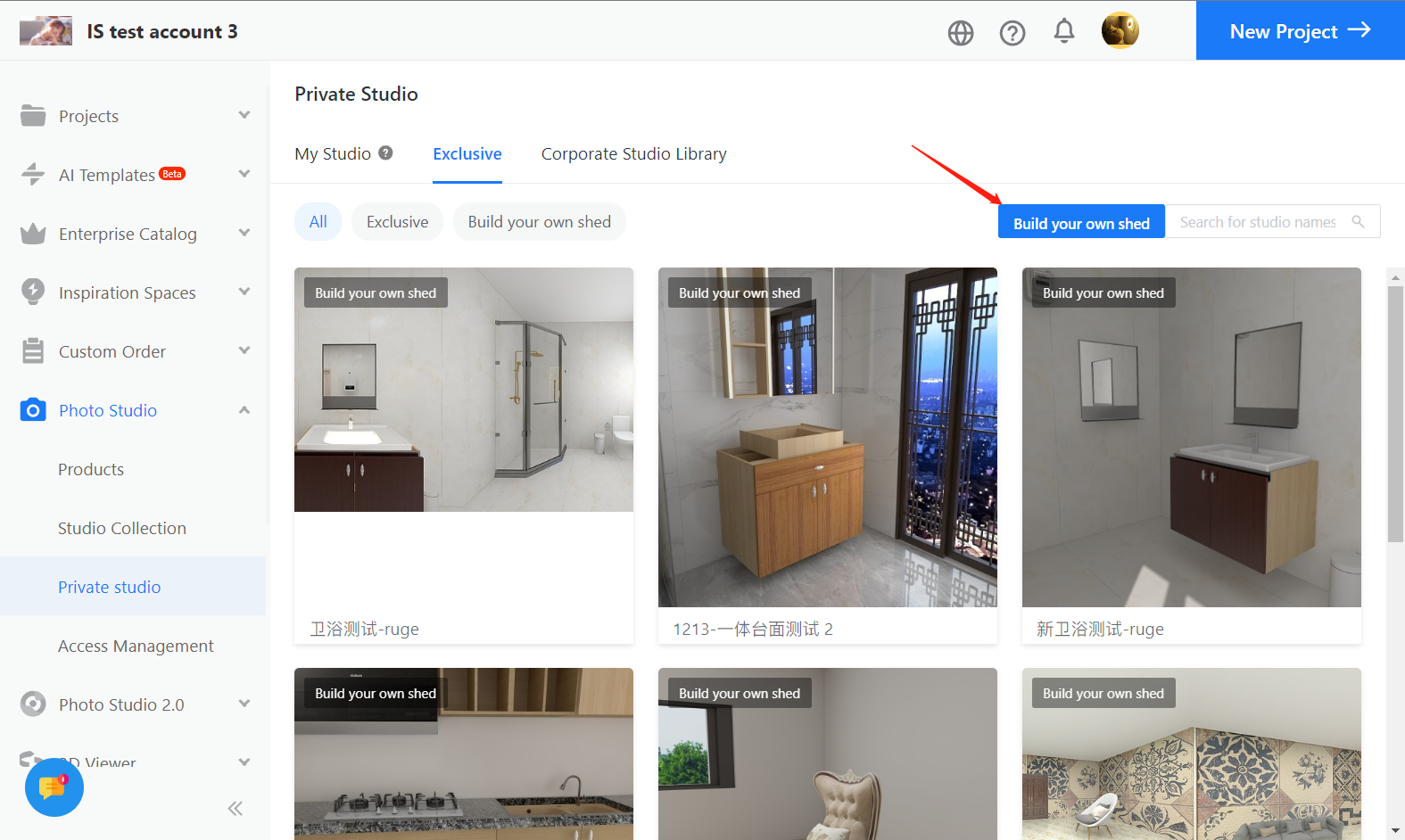Select the Build your own shed filter chip
The image size is (1405, 840).
539,222
